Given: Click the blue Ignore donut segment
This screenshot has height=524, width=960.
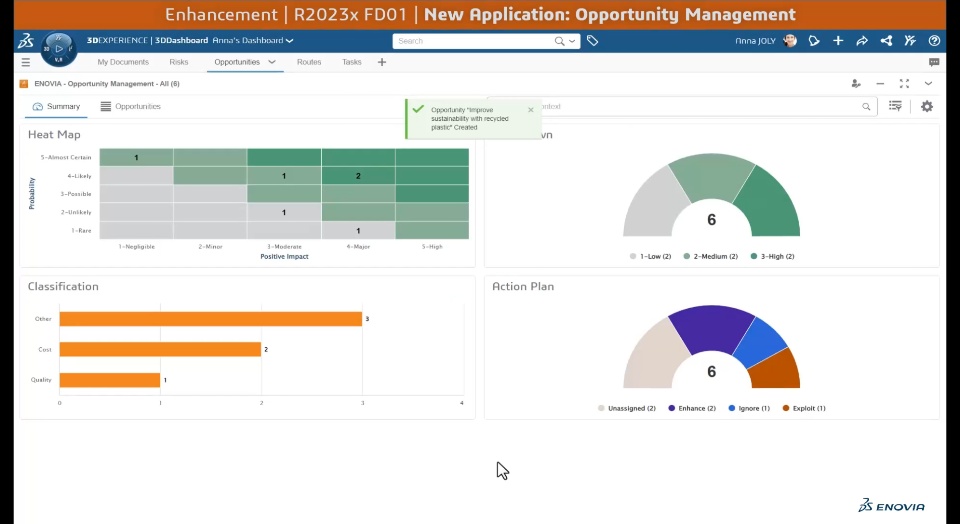Looking at the screenshot, I should [x=761, y=341].
